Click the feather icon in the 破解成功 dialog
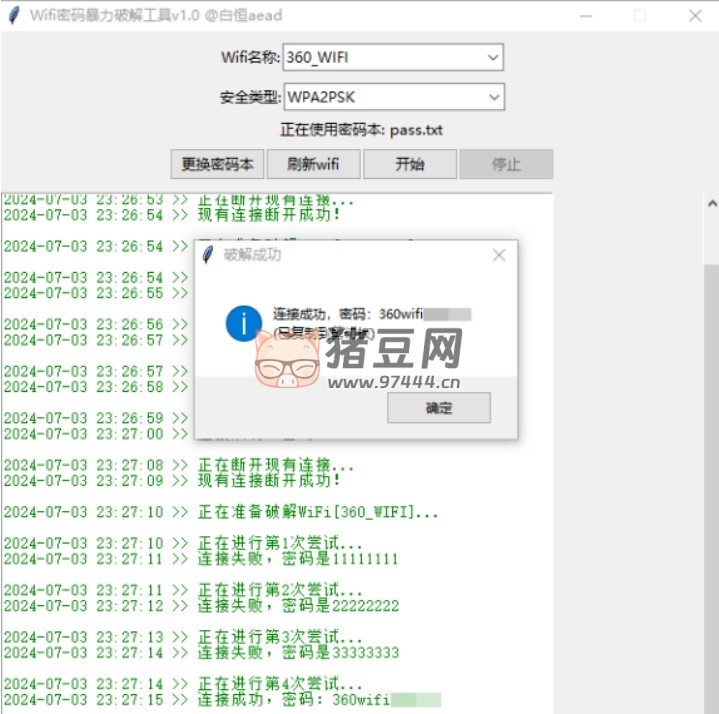 [208, 255]
